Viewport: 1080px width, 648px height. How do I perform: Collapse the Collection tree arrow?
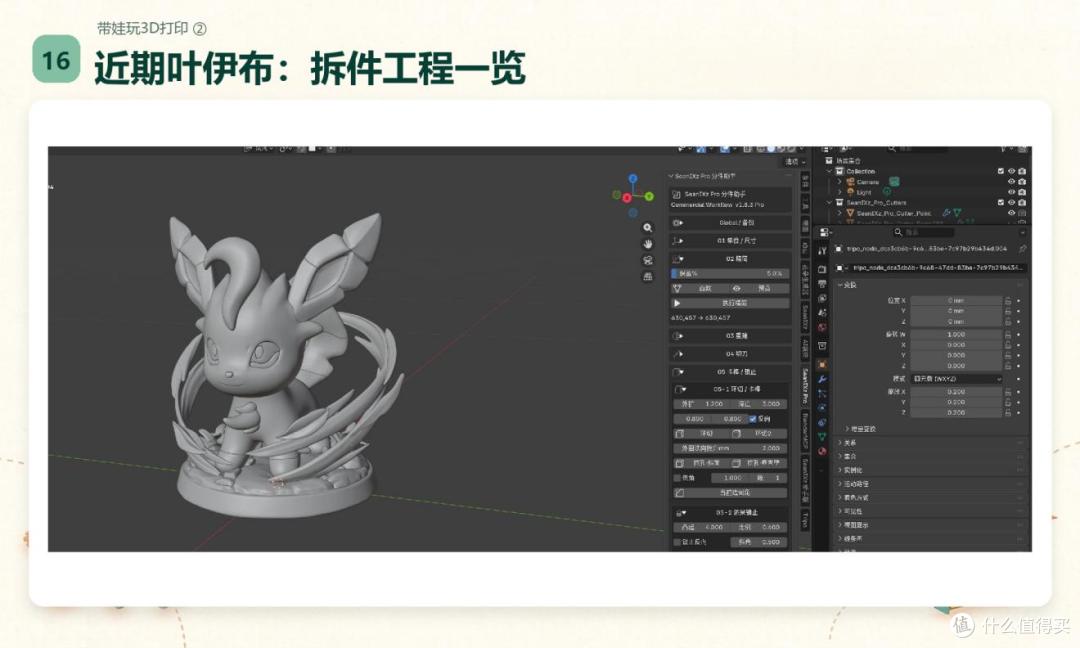pos(829,171)
